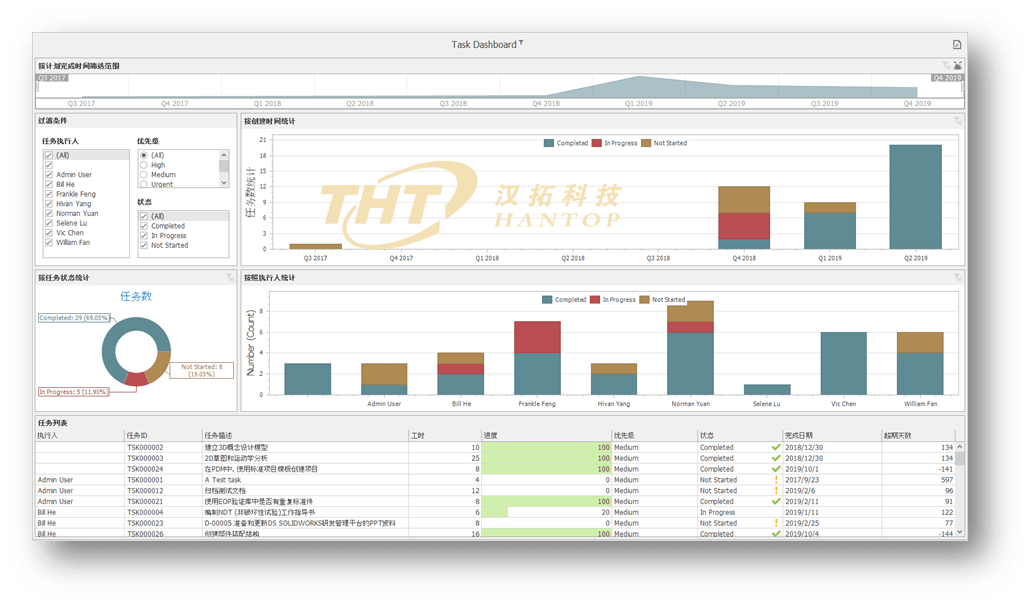The height and width of the screenshot is (606, 1033).
Task: Click the export icon beside Task Dashboard title
Action: click(957, 44)
